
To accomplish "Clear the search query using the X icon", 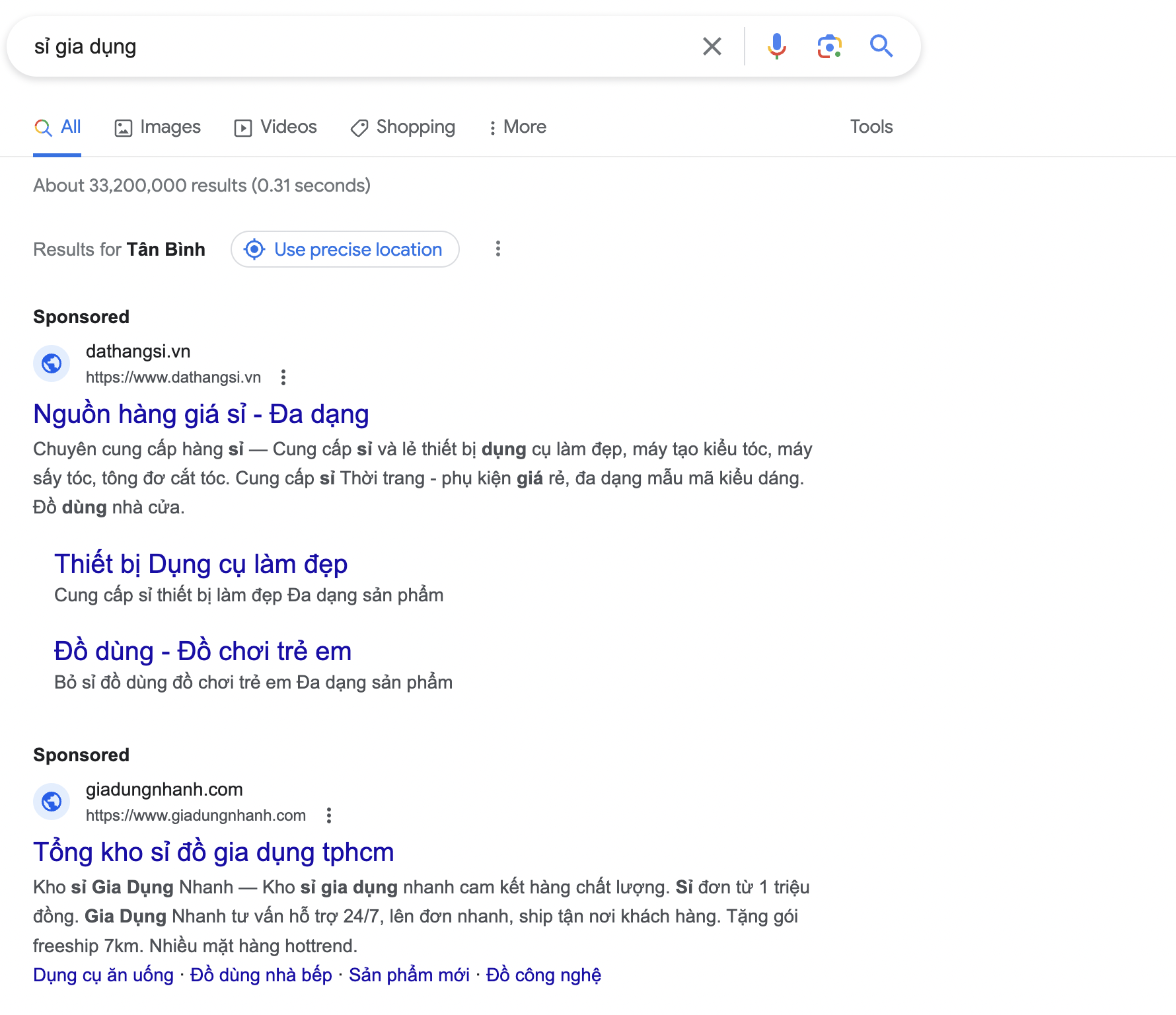I will pos(712,46).
